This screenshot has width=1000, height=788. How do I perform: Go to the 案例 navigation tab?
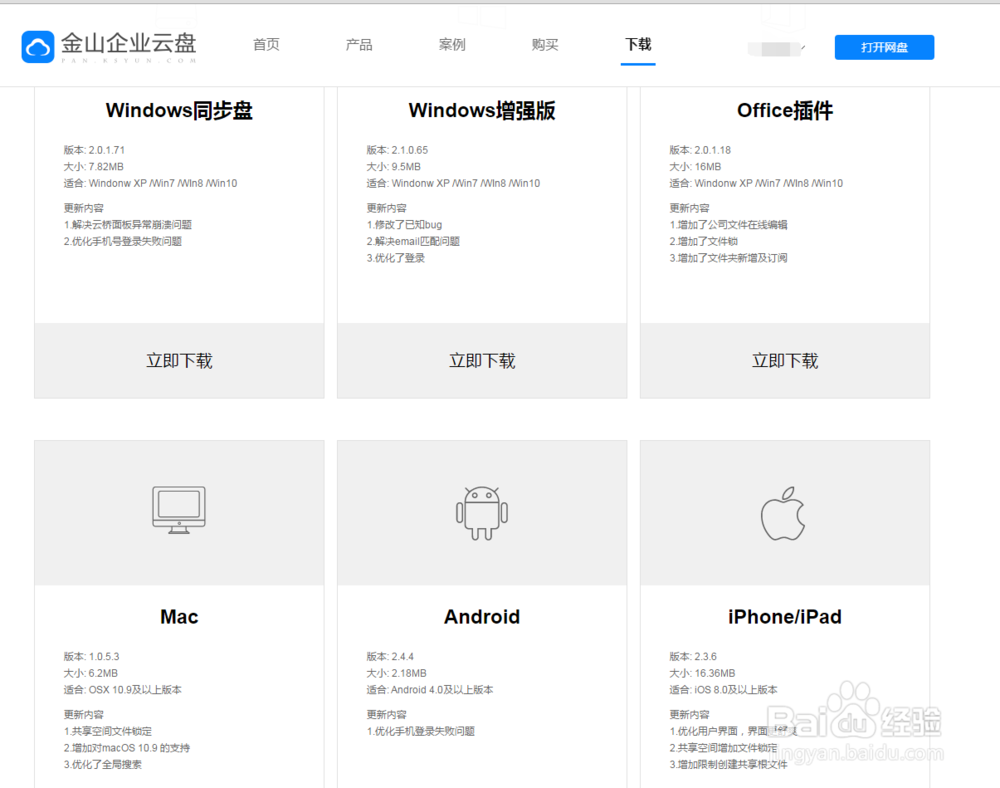tap(452, 45)
